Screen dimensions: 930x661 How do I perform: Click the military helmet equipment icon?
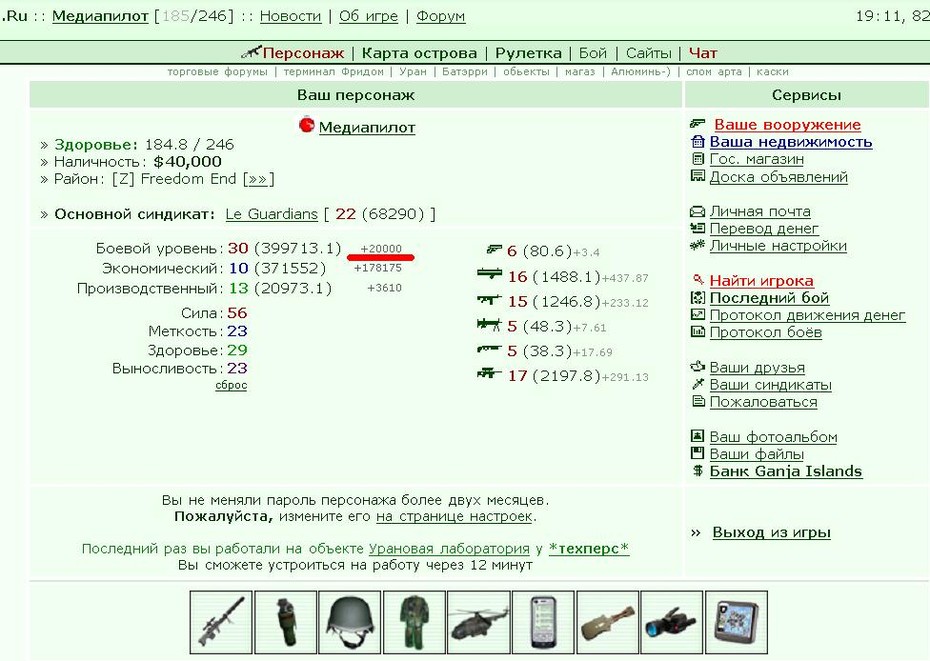point(350,622)
